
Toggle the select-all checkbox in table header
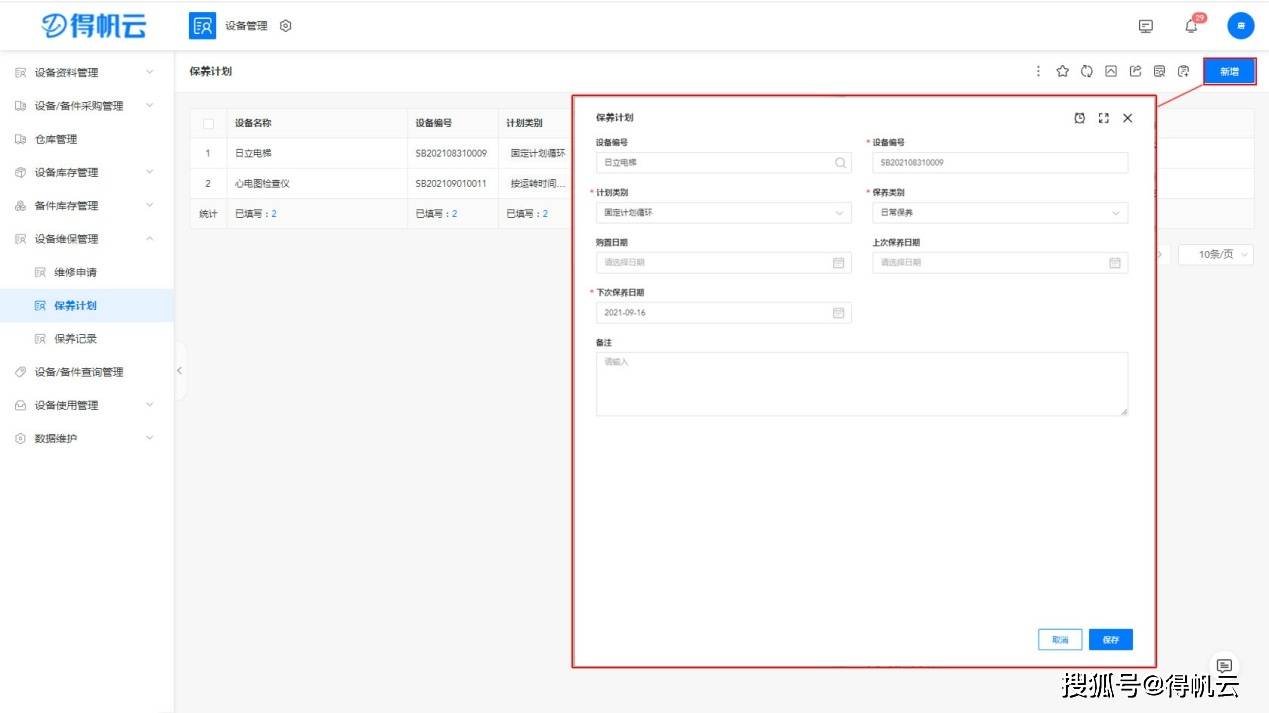point(208,124)
